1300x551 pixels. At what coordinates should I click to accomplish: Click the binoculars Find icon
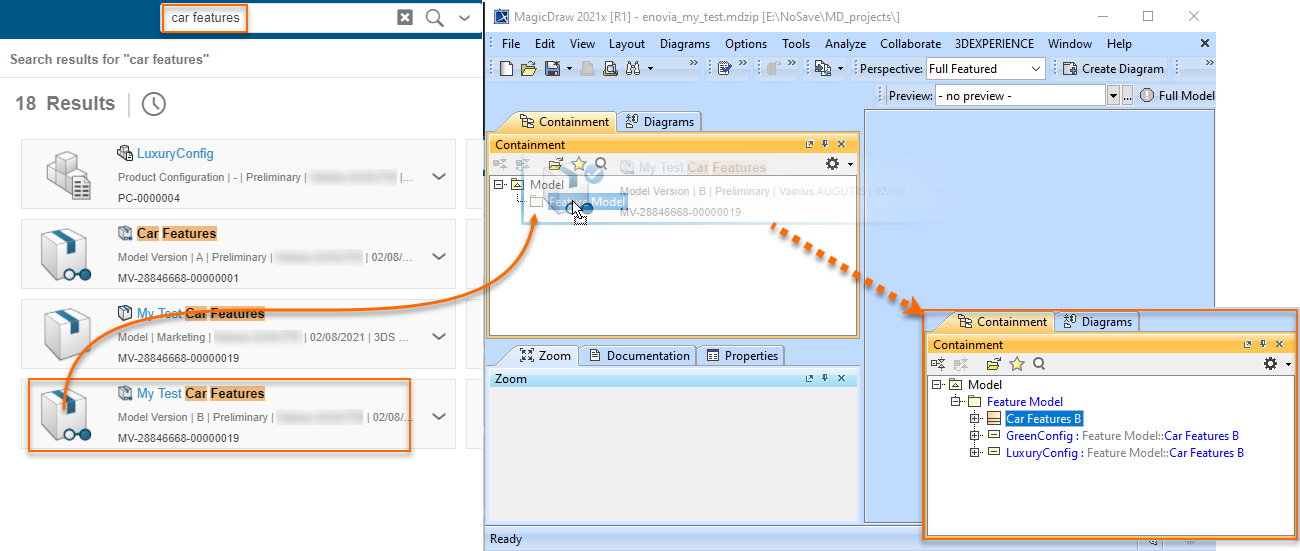coord(632,68)
